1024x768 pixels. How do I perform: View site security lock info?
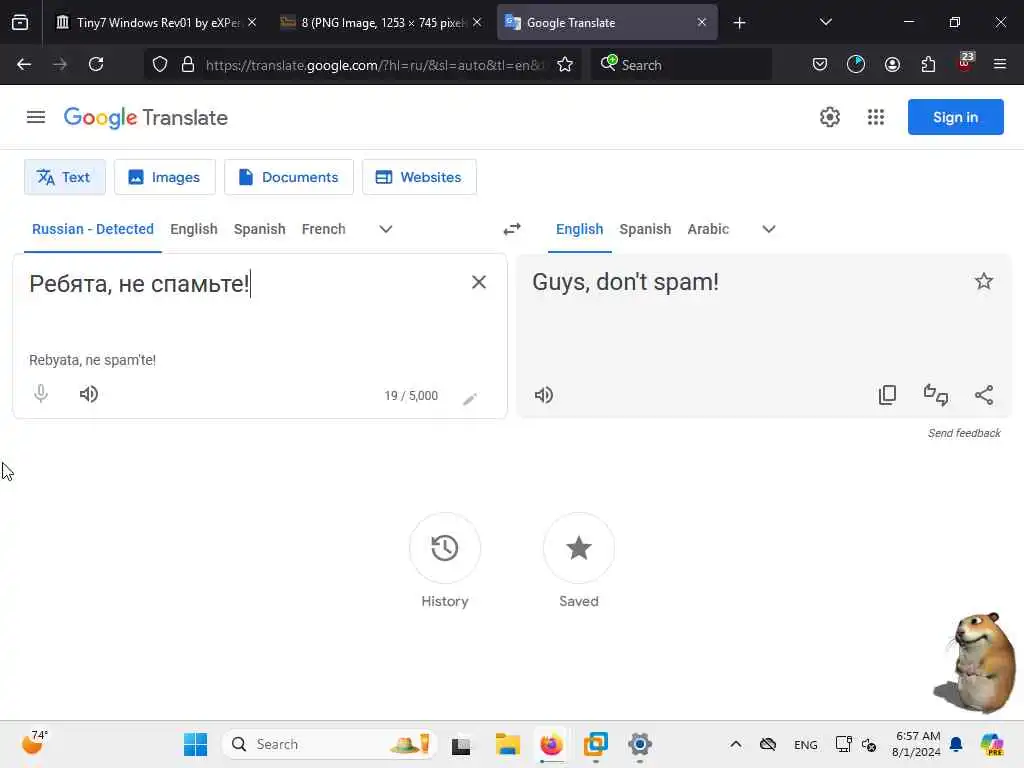[x=188, y=65]
